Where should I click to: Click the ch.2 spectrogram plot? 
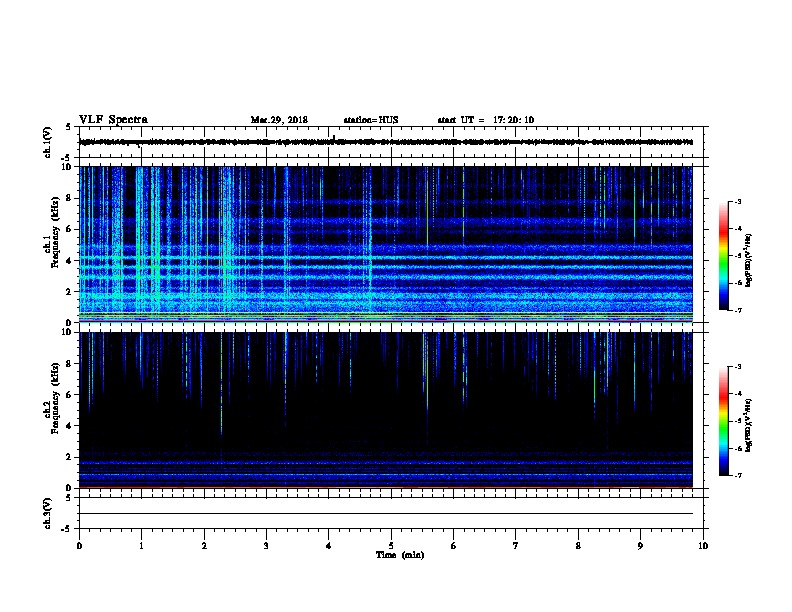click(386, 410)
